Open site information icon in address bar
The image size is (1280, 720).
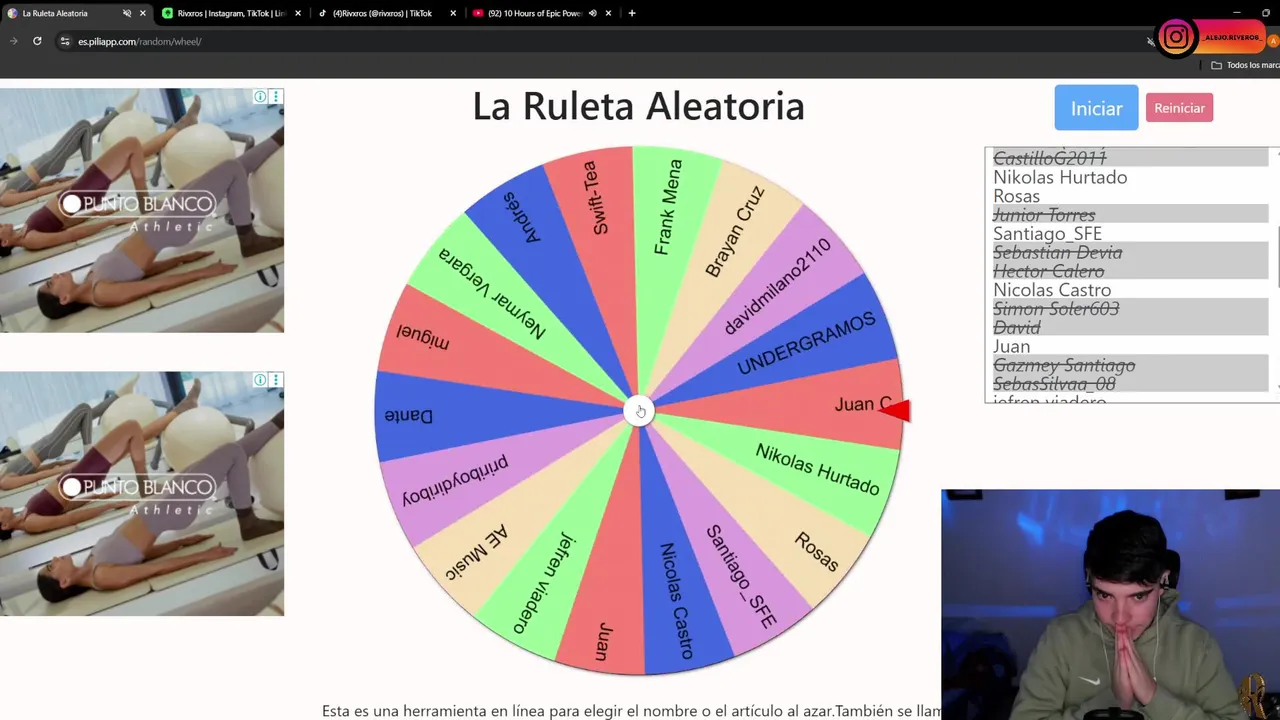pos(64,41)
